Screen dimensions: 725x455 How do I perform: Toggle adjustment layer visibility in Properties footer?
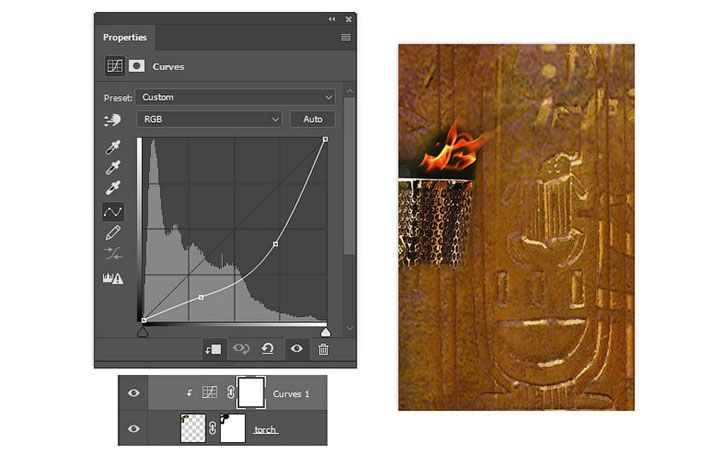(x=296, y=349)
